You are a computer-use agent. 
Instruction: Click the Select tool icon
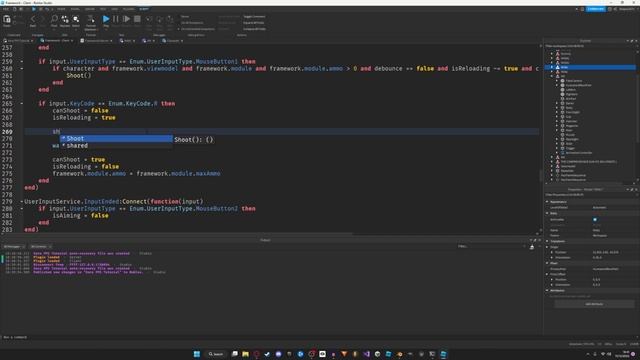click(x=76, y=19)
